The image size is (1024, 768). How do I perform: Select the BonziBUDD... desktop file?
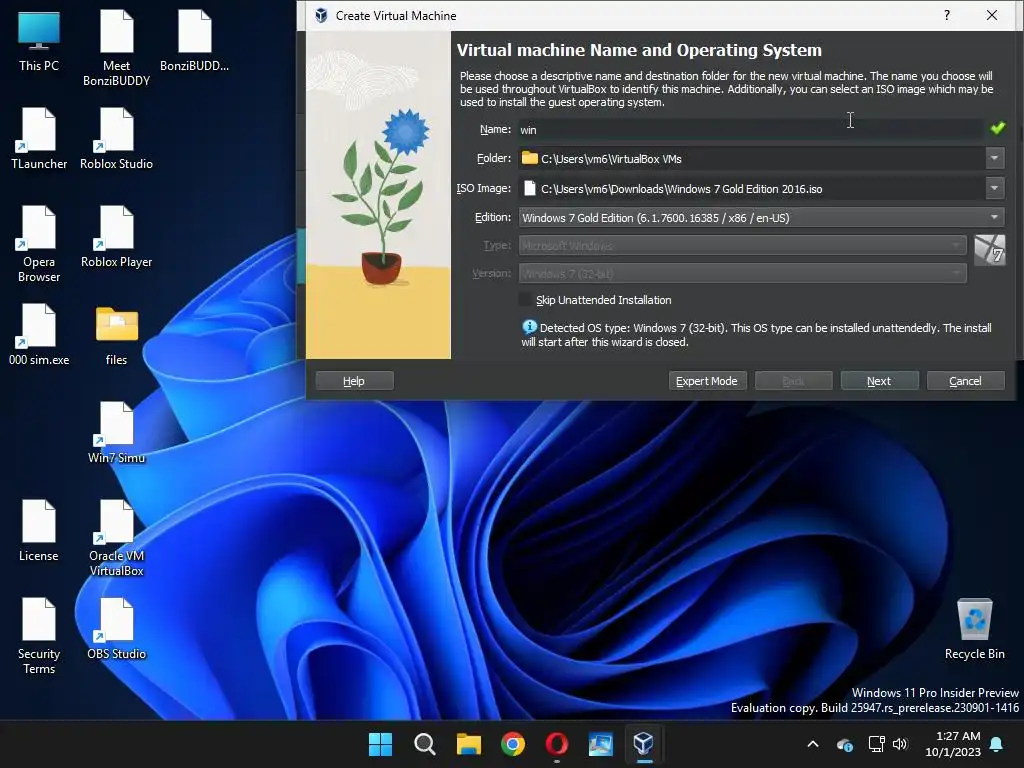(195, 40)
